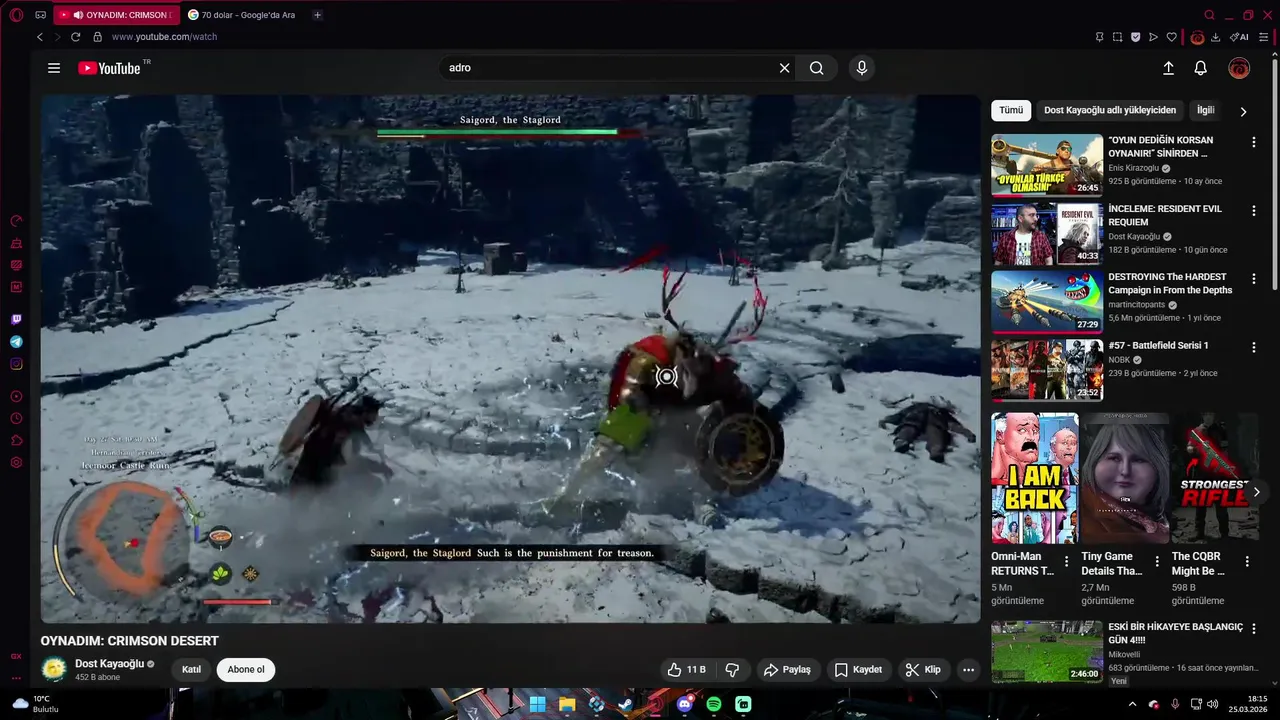1280x720 pixels.
Task: Open 'İNCELEME: RESIDENT EVIL REQUIEM' title
Action: click(1165, 215)
